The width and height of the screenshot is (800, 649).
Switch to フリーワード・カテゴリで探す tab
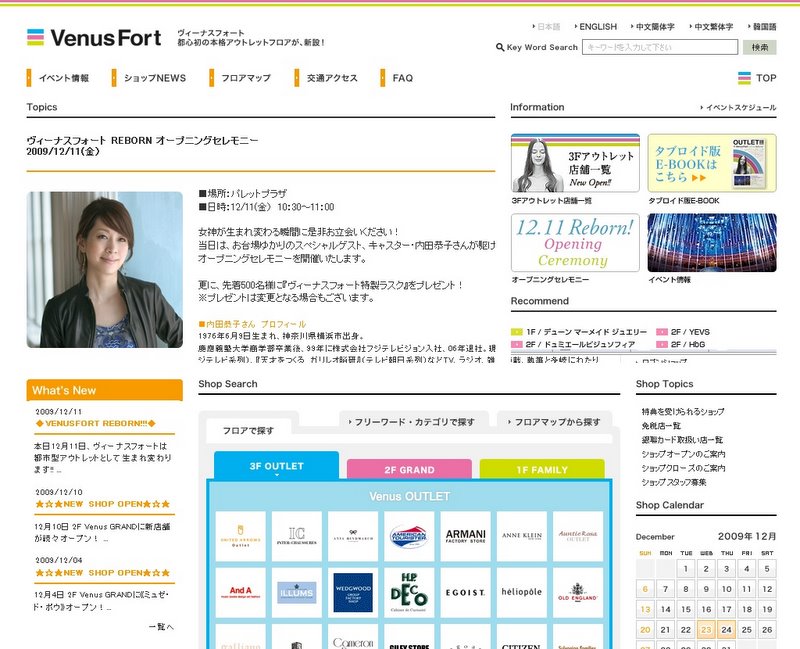414,422
